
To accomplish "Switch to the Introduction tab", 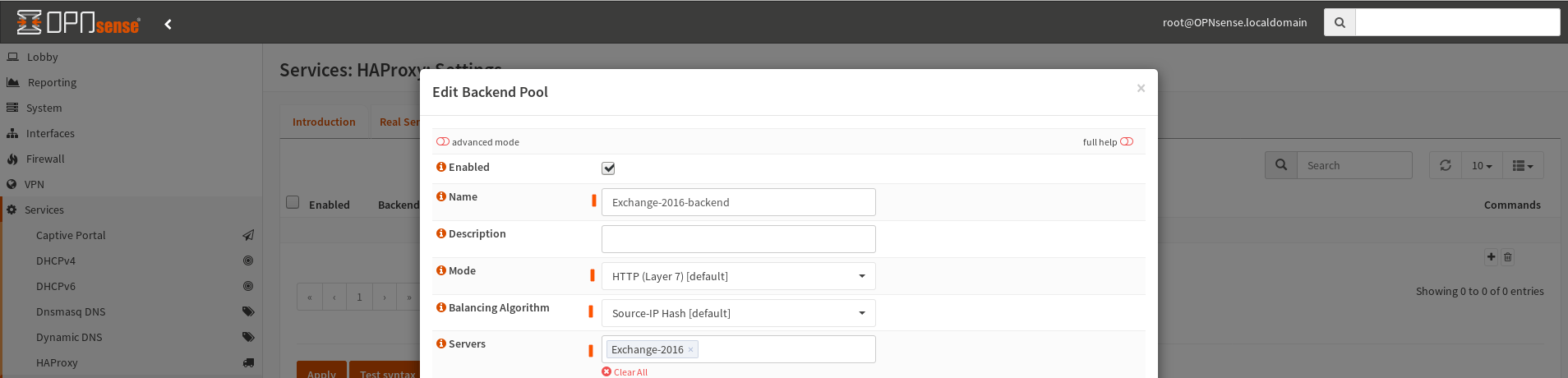I will [324, 122].
